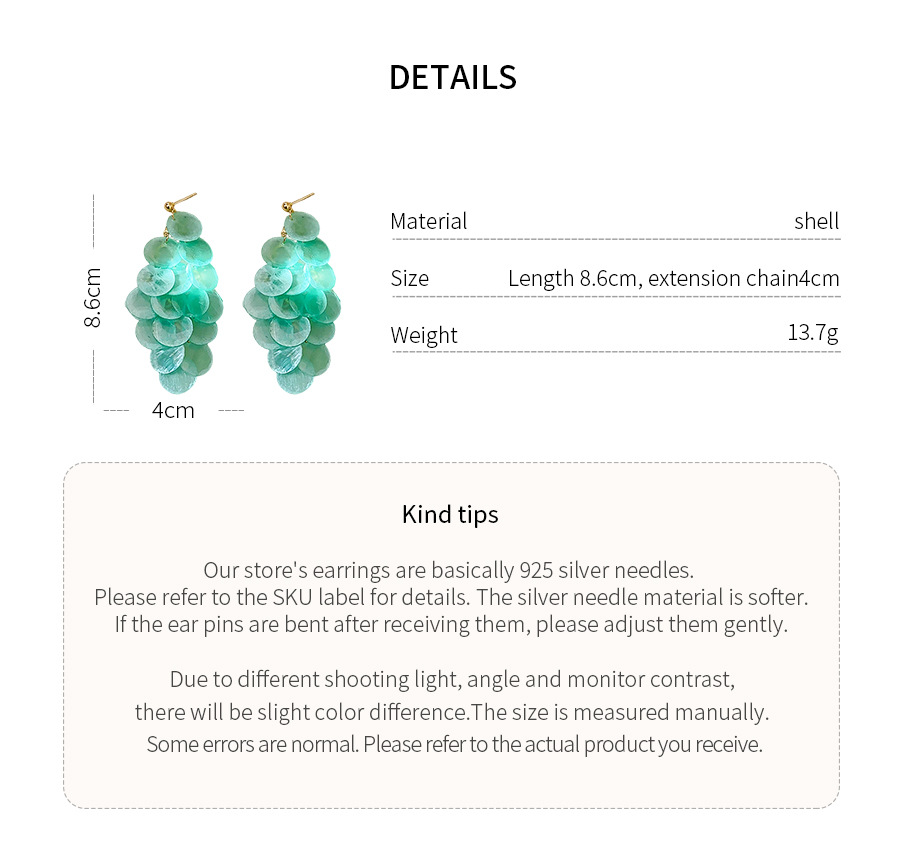
Task: Click the 'different shooting light' line
Action: [452, 679]
